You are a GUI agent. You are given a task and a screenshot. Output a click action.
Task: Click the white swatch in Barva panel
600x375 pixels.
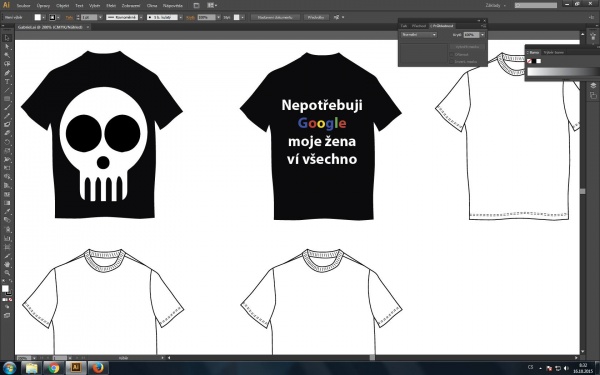click(538, 61)
